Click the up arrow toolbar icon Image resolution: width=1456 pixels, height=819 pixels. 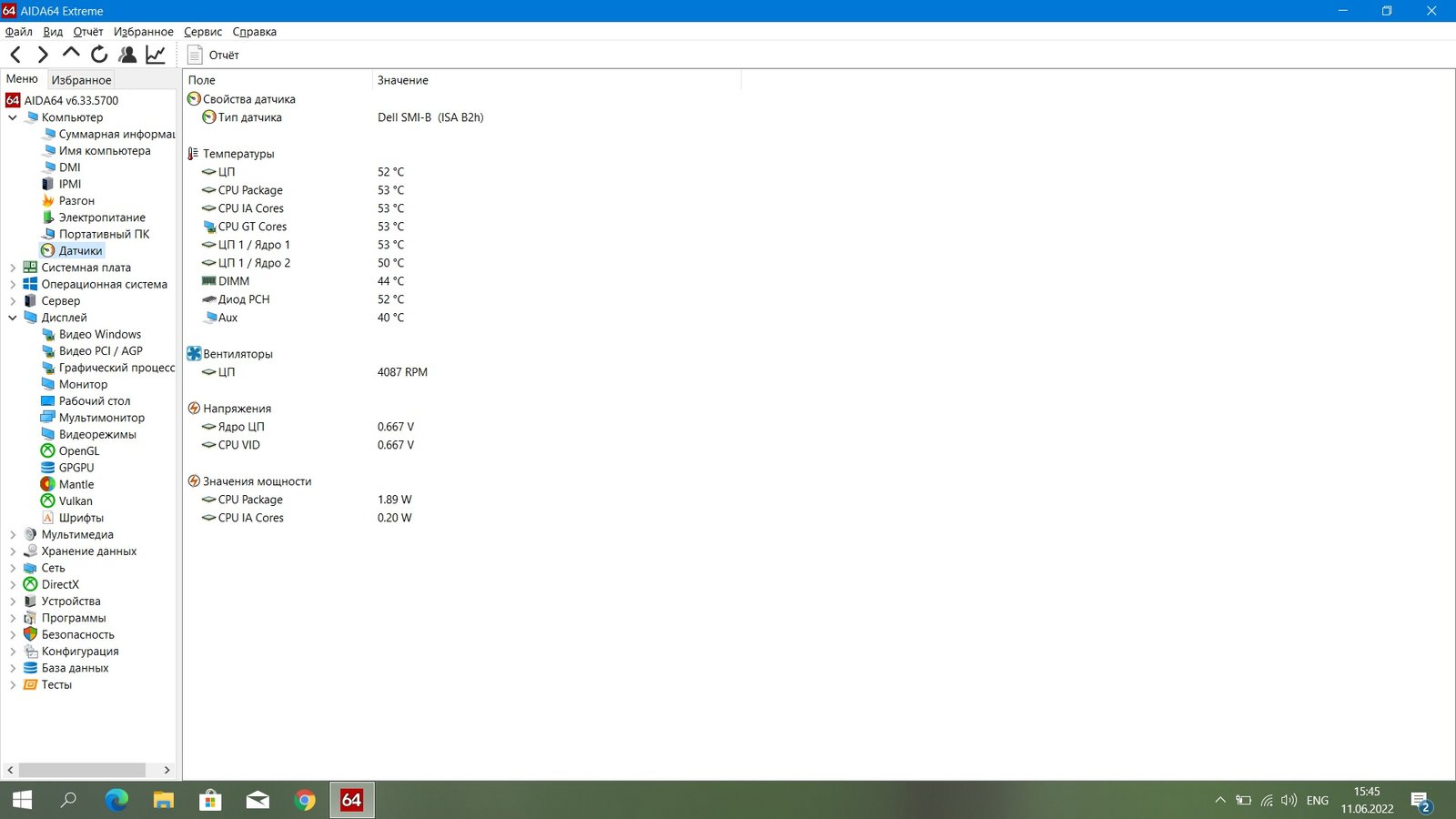click(x=71, y=54)
